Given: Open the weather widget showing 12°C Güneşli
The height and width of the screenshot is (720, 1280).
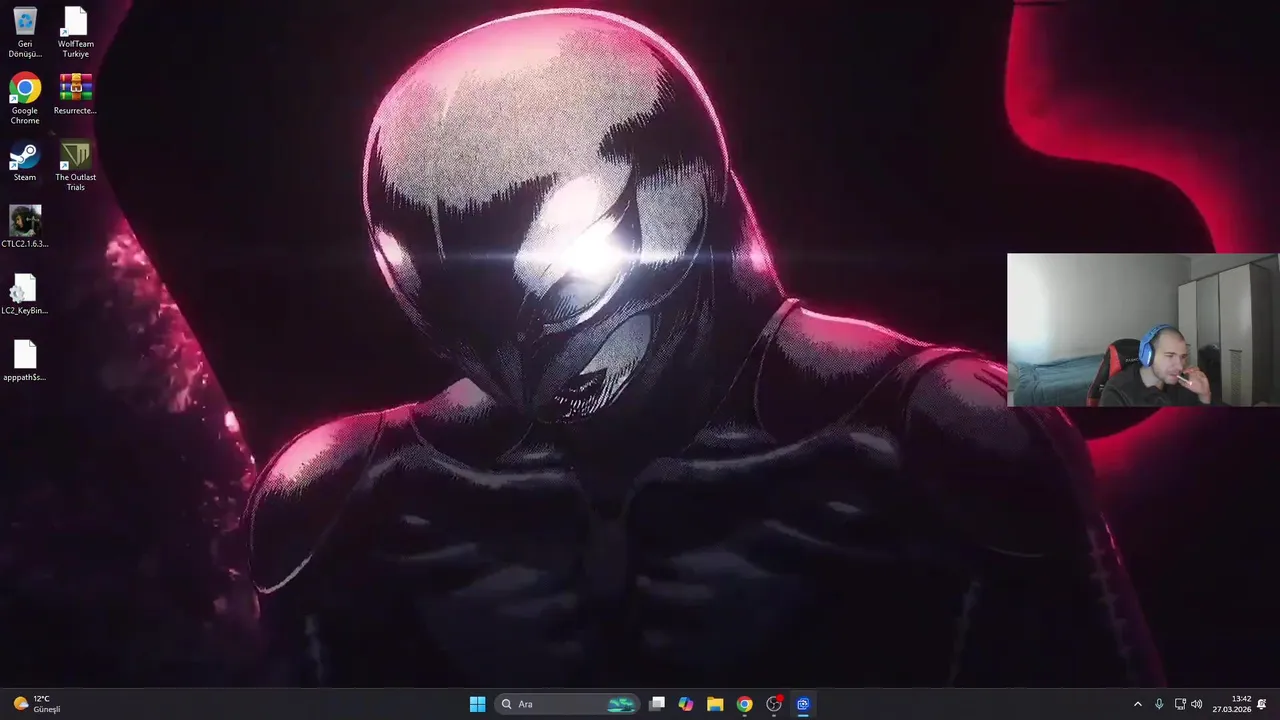Looking at the screenshot, I should 37,704.
